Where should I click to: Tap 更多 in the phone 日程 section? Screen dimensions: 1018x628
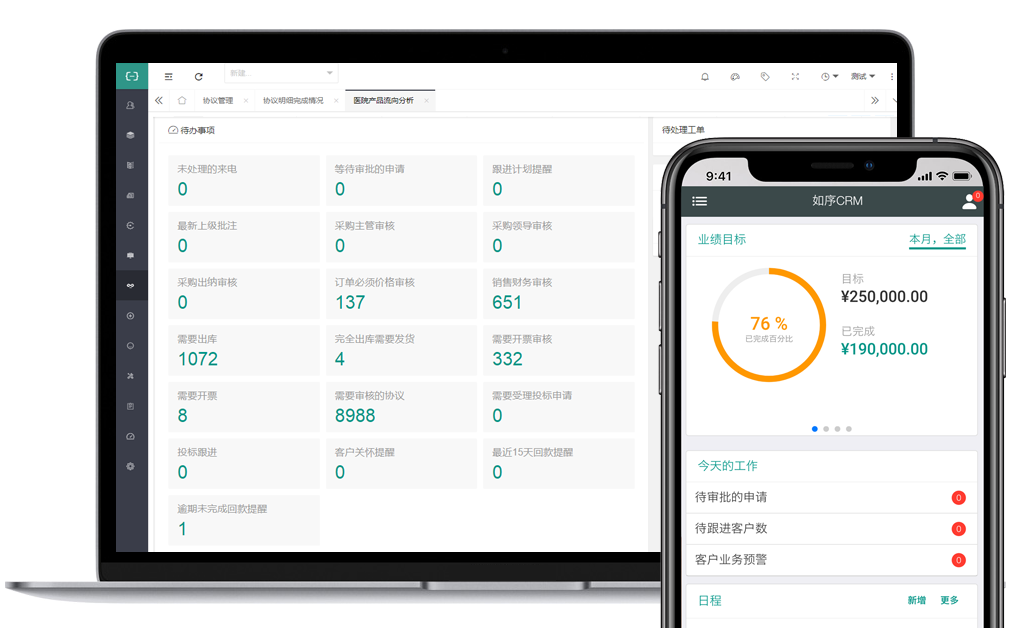949,601
